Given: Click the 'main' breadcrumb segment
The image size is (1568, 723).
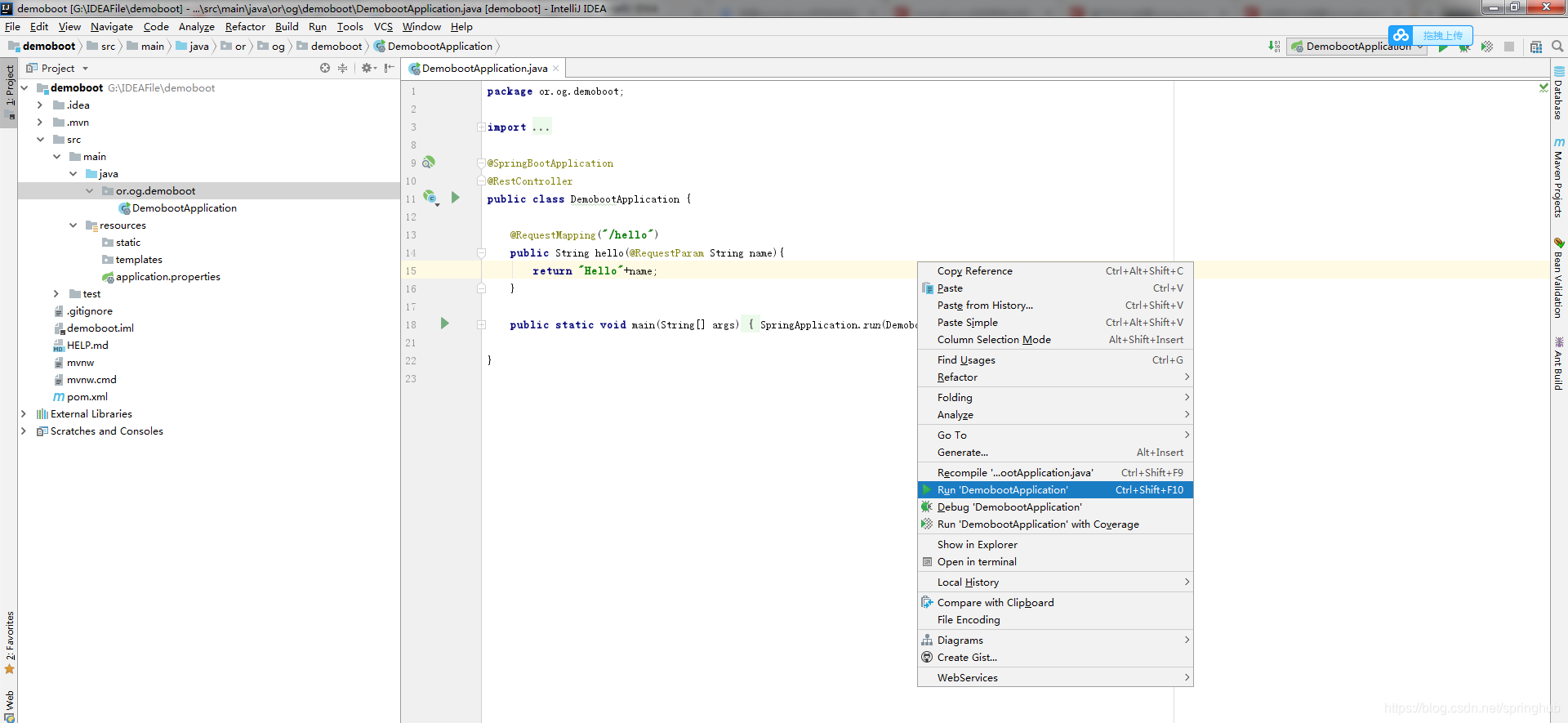Looking at the screenshot, I should 145,47.
